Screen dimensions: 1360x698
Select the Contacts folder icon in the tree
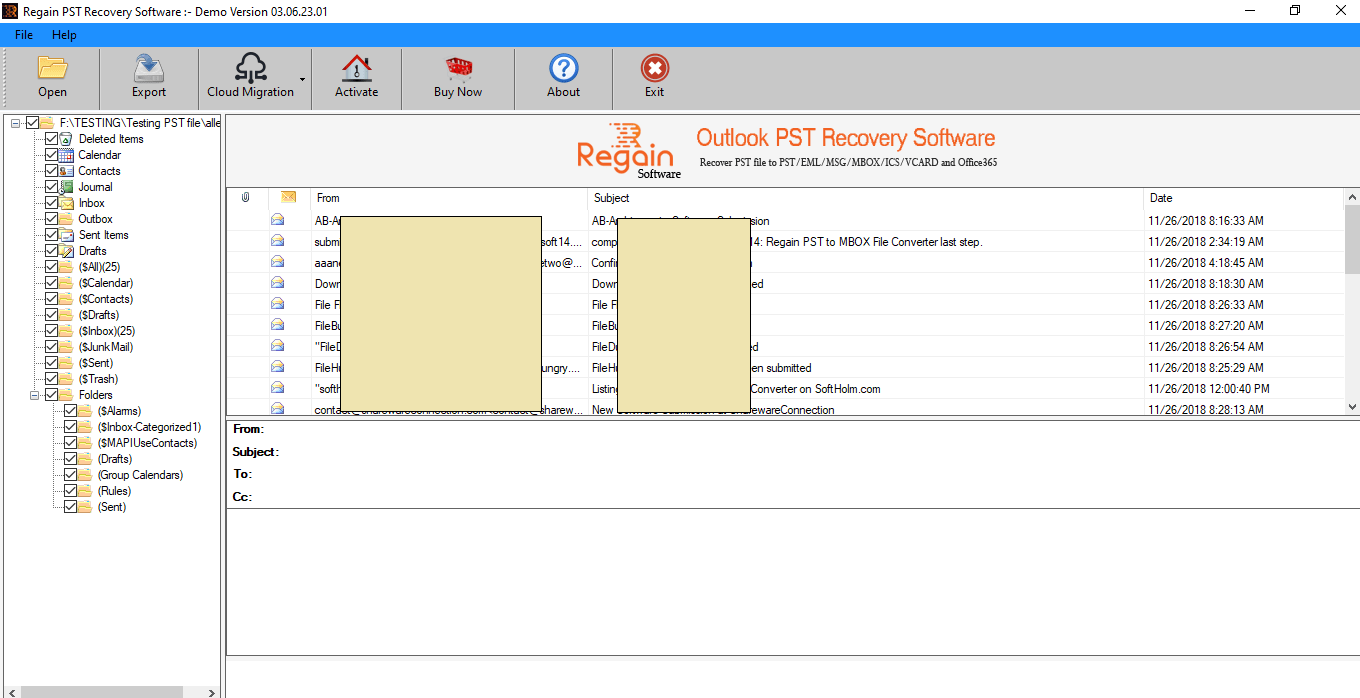coord(69,170)
